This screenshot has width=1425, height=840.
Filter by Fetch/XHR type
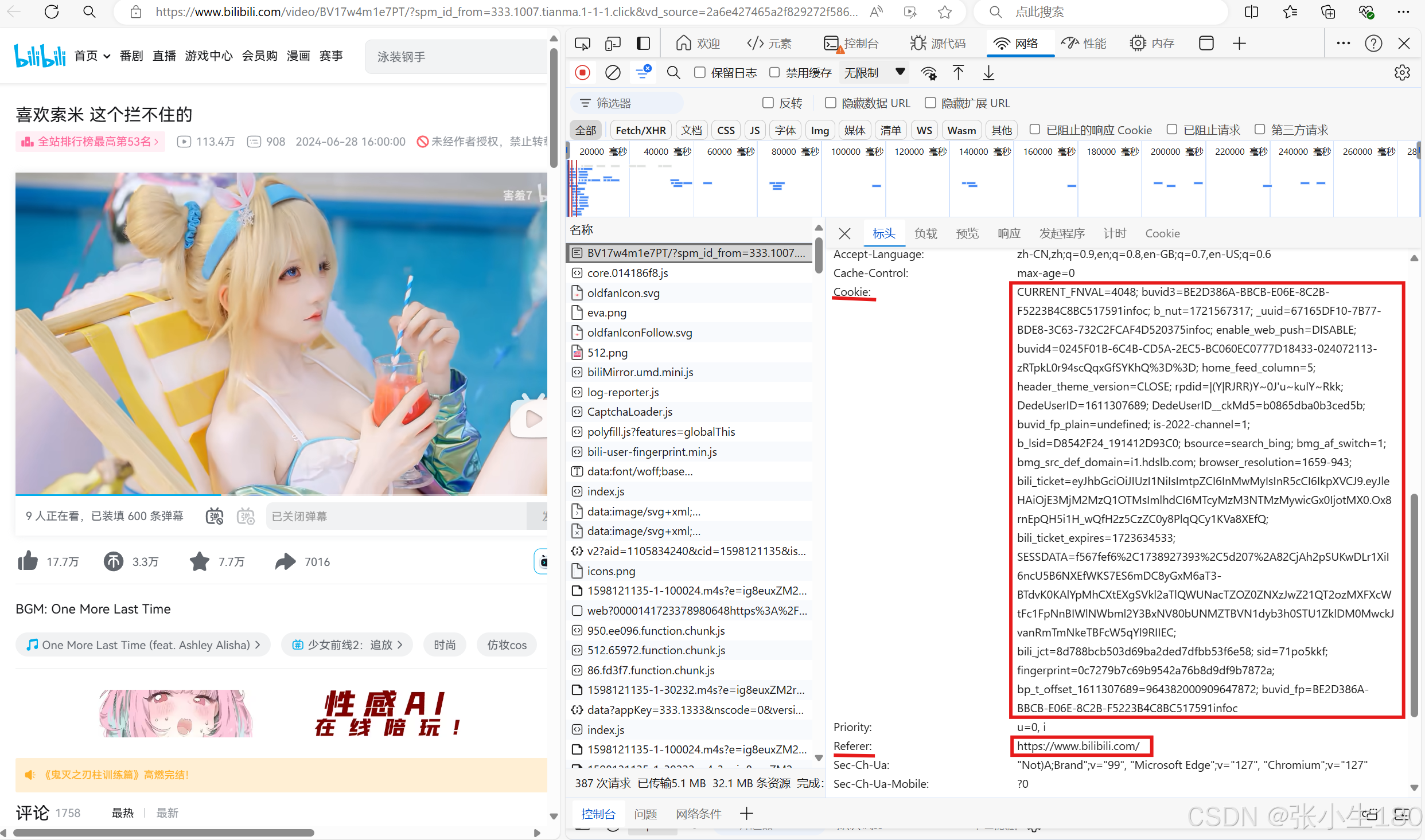[x=640, y=130]
